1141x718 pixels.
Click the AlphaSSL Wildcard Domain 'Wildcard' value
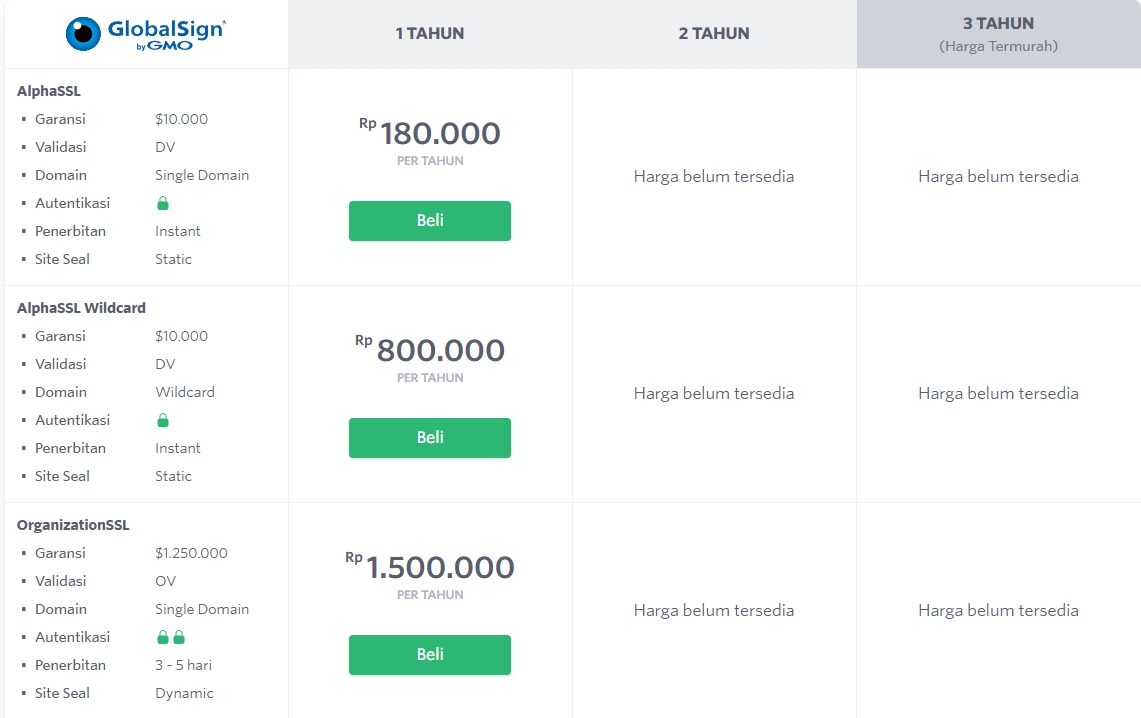click(185, 392)
